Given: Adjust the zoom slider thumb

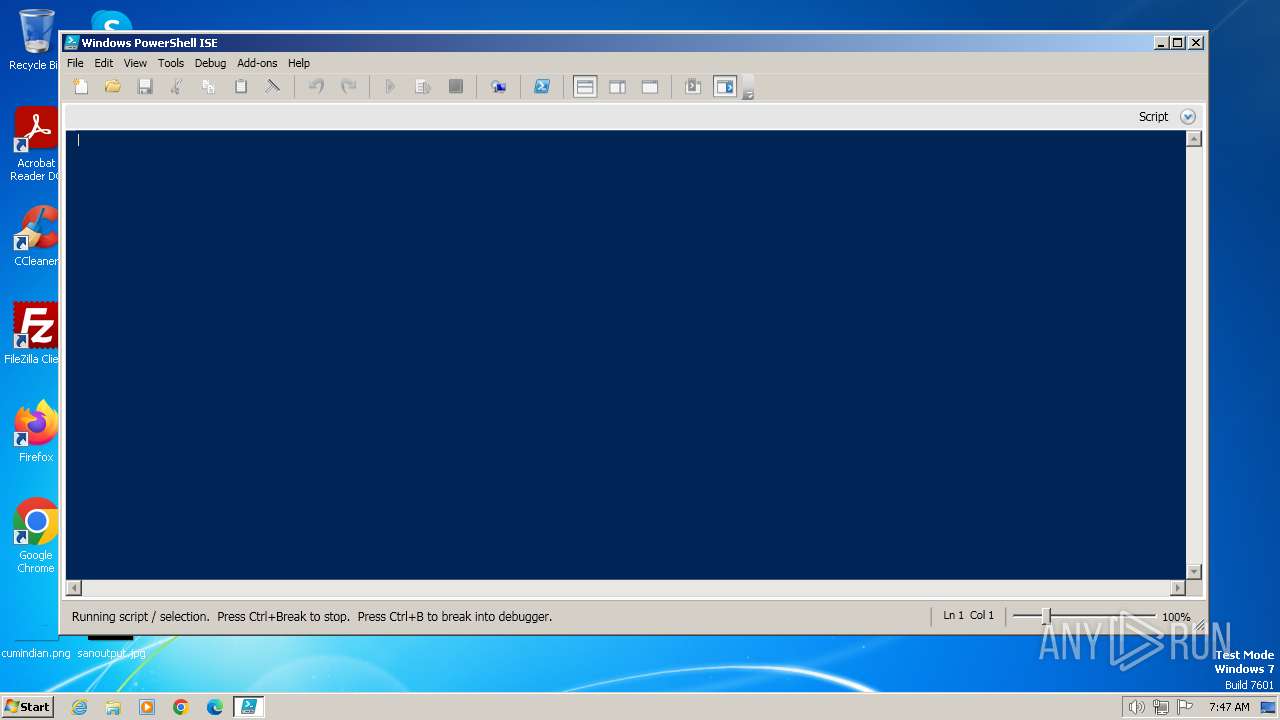Looking at the screenshot, I should coord(1046,616).
